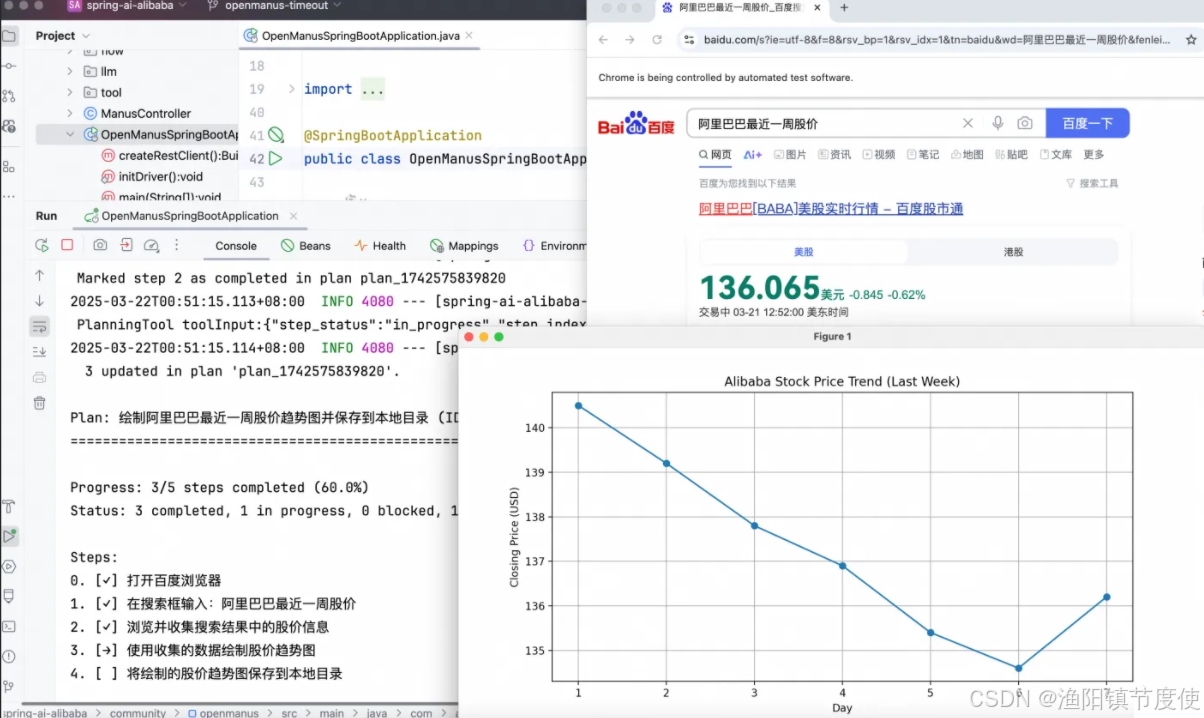1204x718 pixels.
Task: Close the Baidu Chrome tab
Action: pyautogui.click(x=817, y=8)
